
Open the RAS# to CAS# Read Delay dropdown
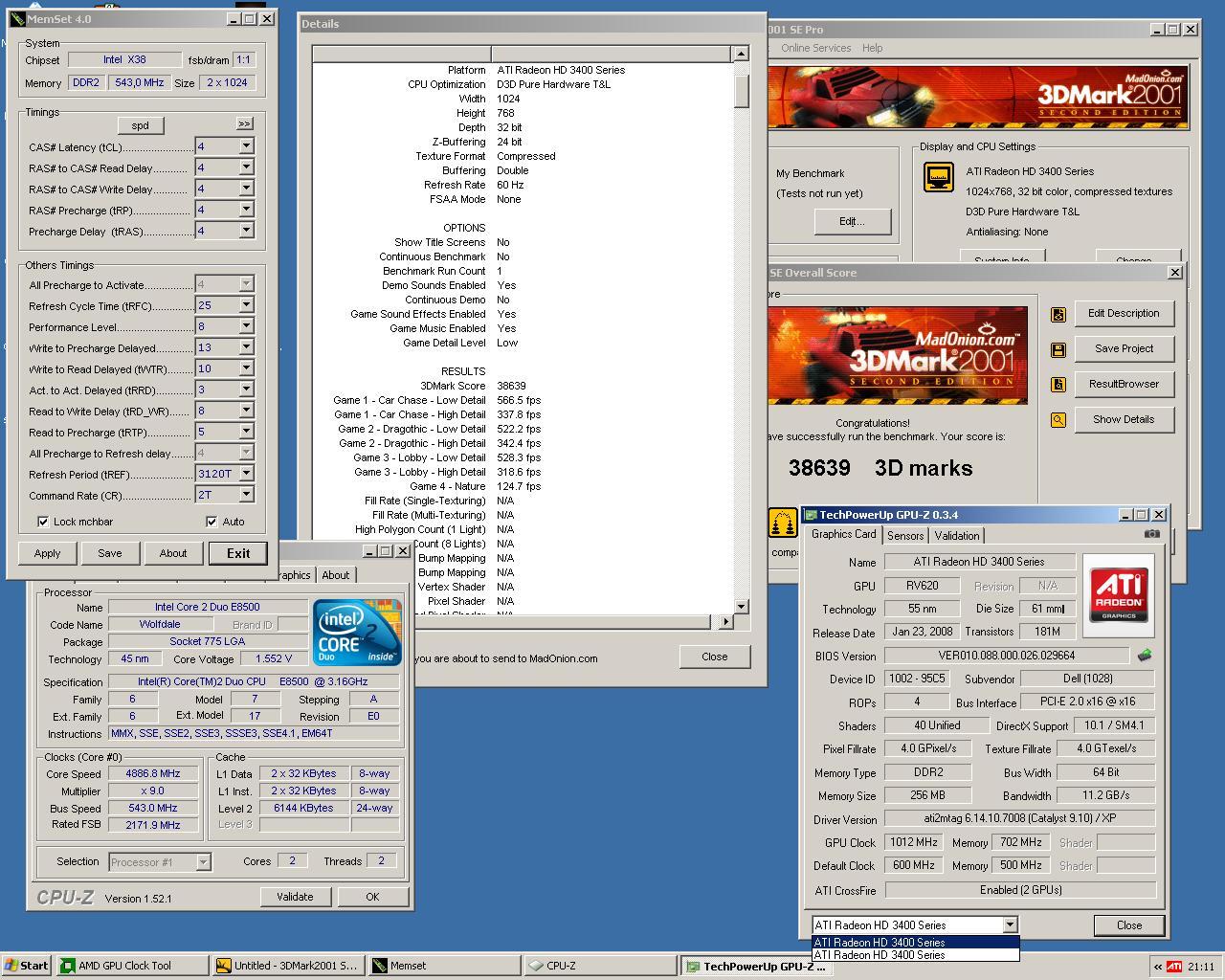point(246,167)
